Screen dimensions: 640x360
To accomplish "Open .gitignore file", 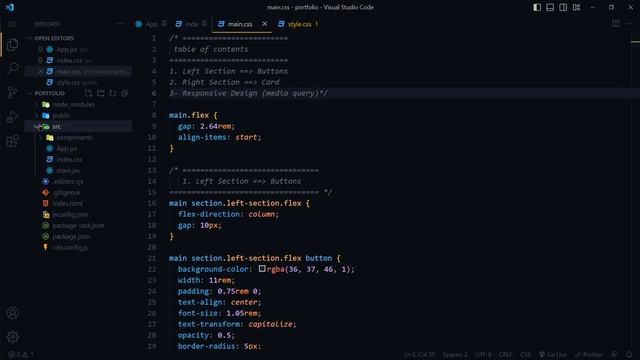I will click(x=67, y=193).
